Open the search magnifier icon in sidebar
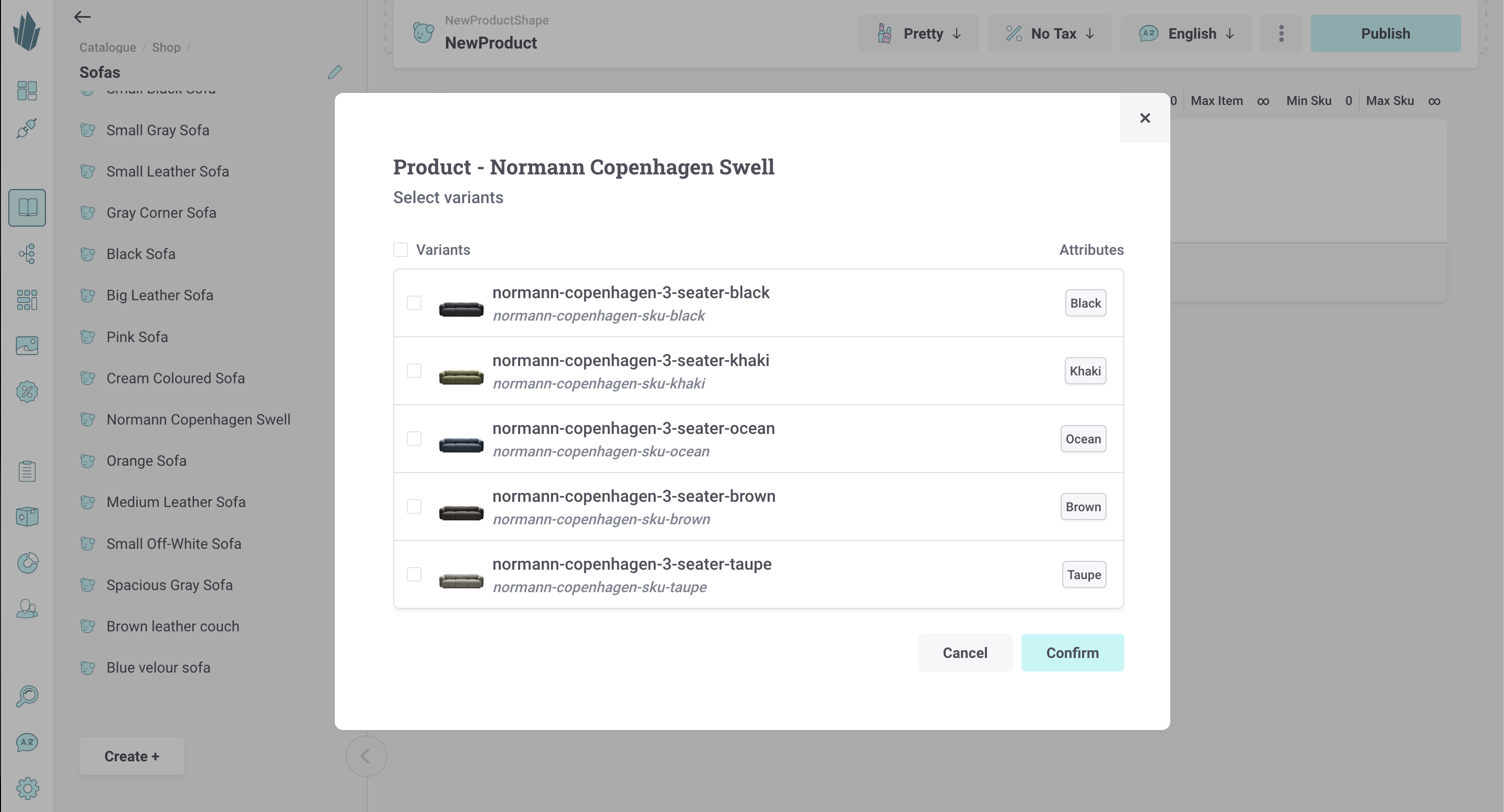 27,696
